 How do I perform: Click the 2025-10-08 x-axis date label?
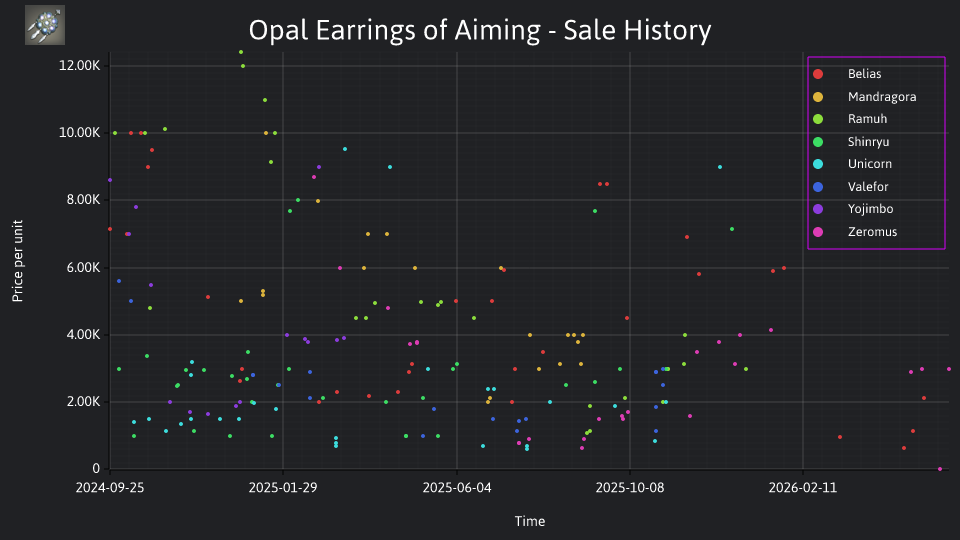[x=629, y=488]
